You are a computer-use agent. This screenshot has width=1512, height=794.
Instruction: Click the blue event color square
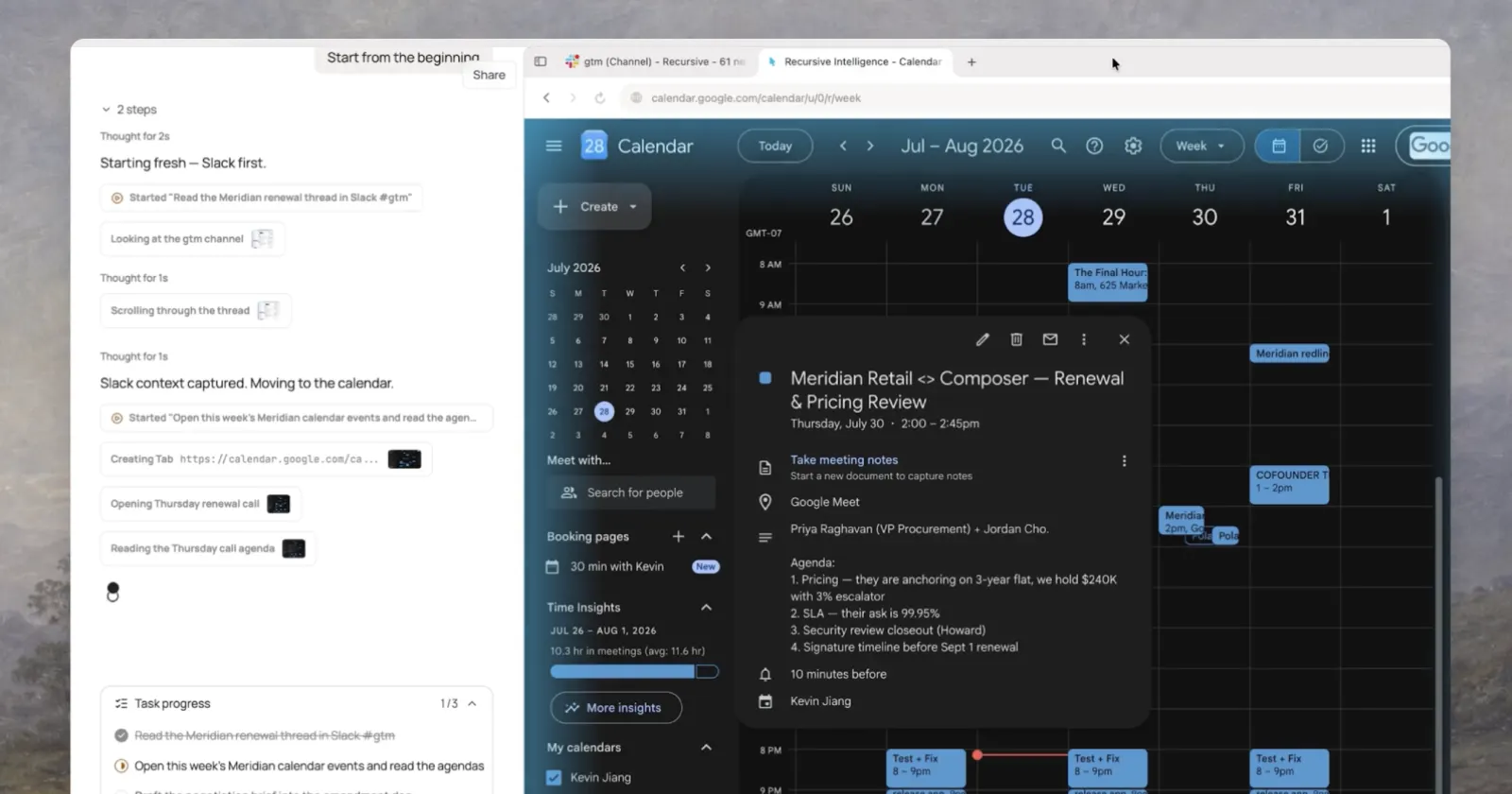tap(765, 378)
